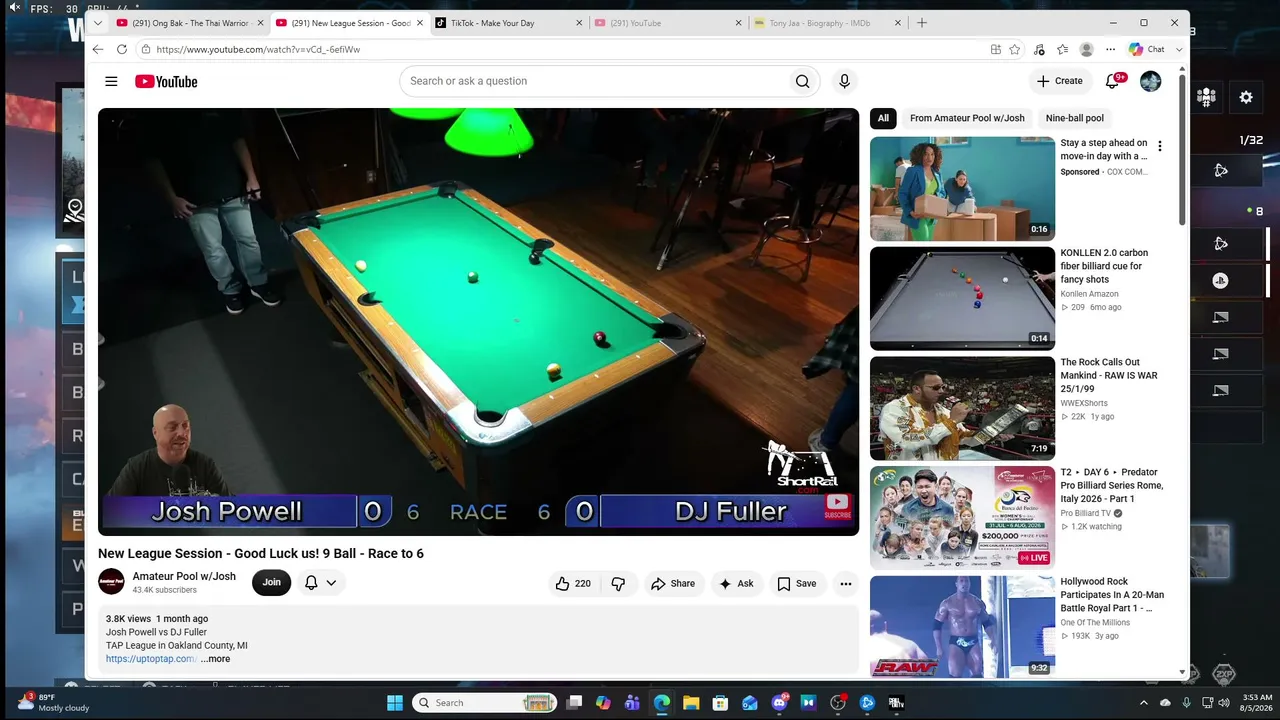Open the weather widget showing Mostly cloudy
The height and width of the screenshot is (720, 1280).
(55, 703)
